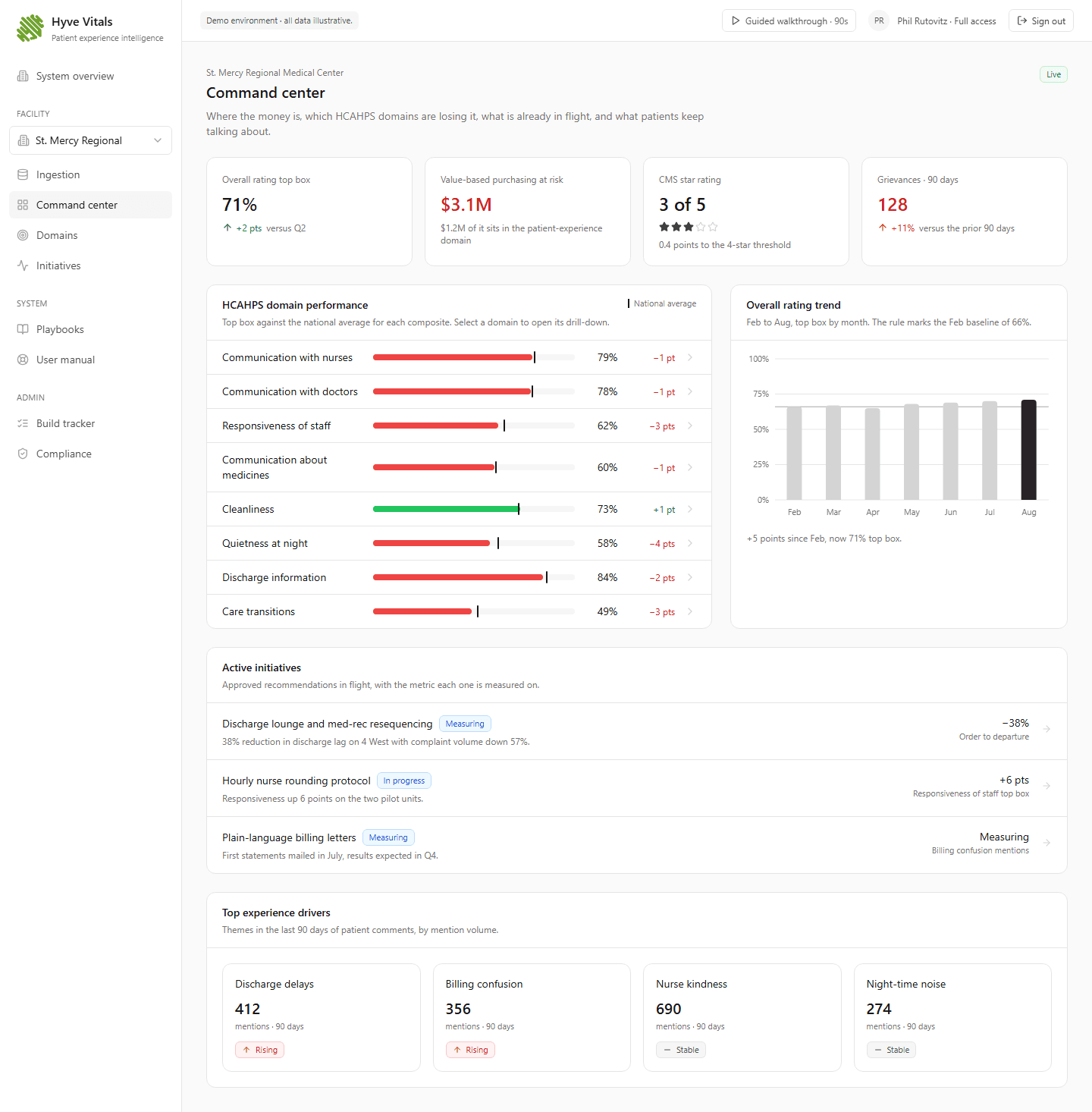Click the 71% overall rating value
The width and height of the screenshot is (1092, 1112).
pos(240,205)
